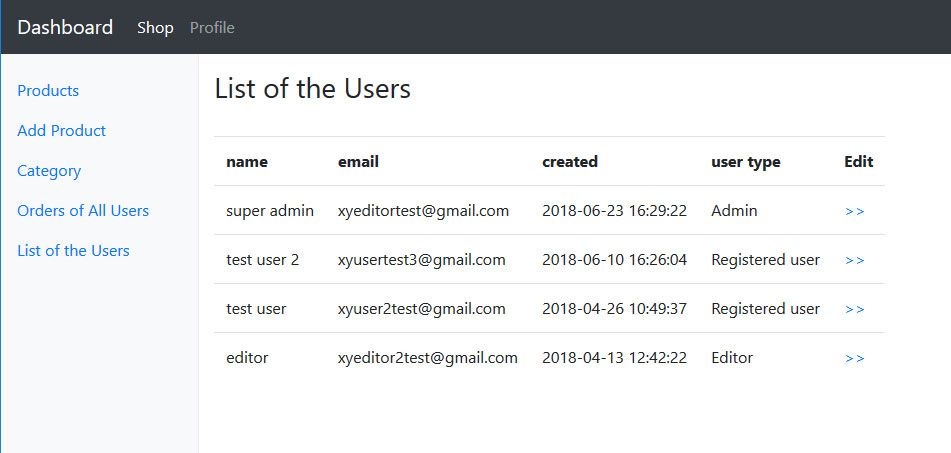951x453 pixels.
Task: Open the Category sidebar link
Action: pyautogui.click(x=49, y=170)
